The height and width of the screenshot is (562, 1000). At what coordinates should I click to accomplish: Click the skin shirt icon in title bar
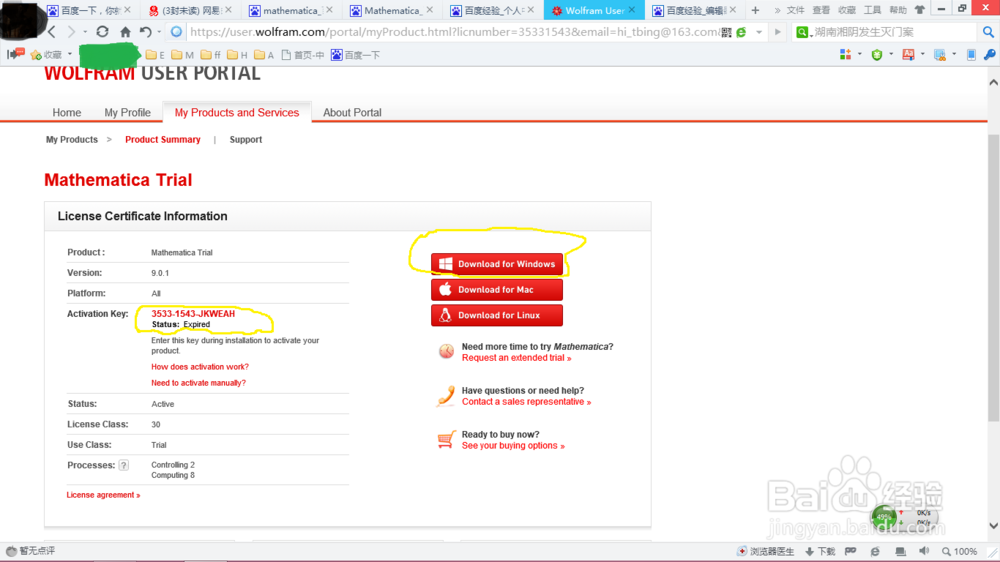(920, 10)
